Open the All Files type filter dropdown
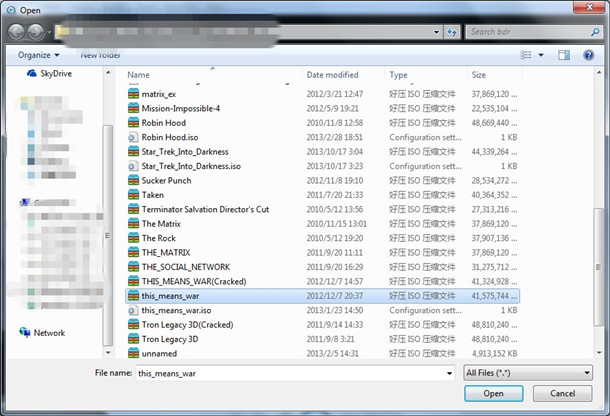Image resolution: width=610 pixels, height=416 pixels. click(x=528, y=373)
